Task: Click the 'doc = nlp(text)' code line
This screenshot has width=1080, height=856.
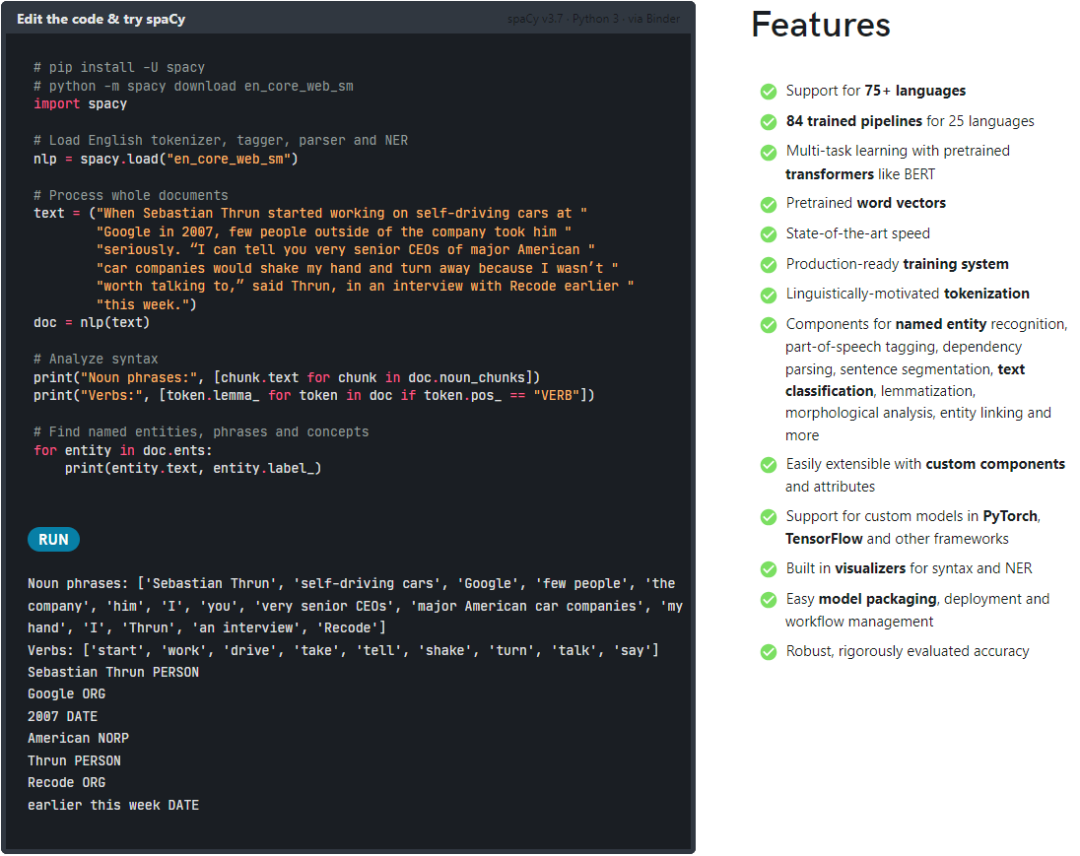Action: pyautogui.click(x=92, y=322)
